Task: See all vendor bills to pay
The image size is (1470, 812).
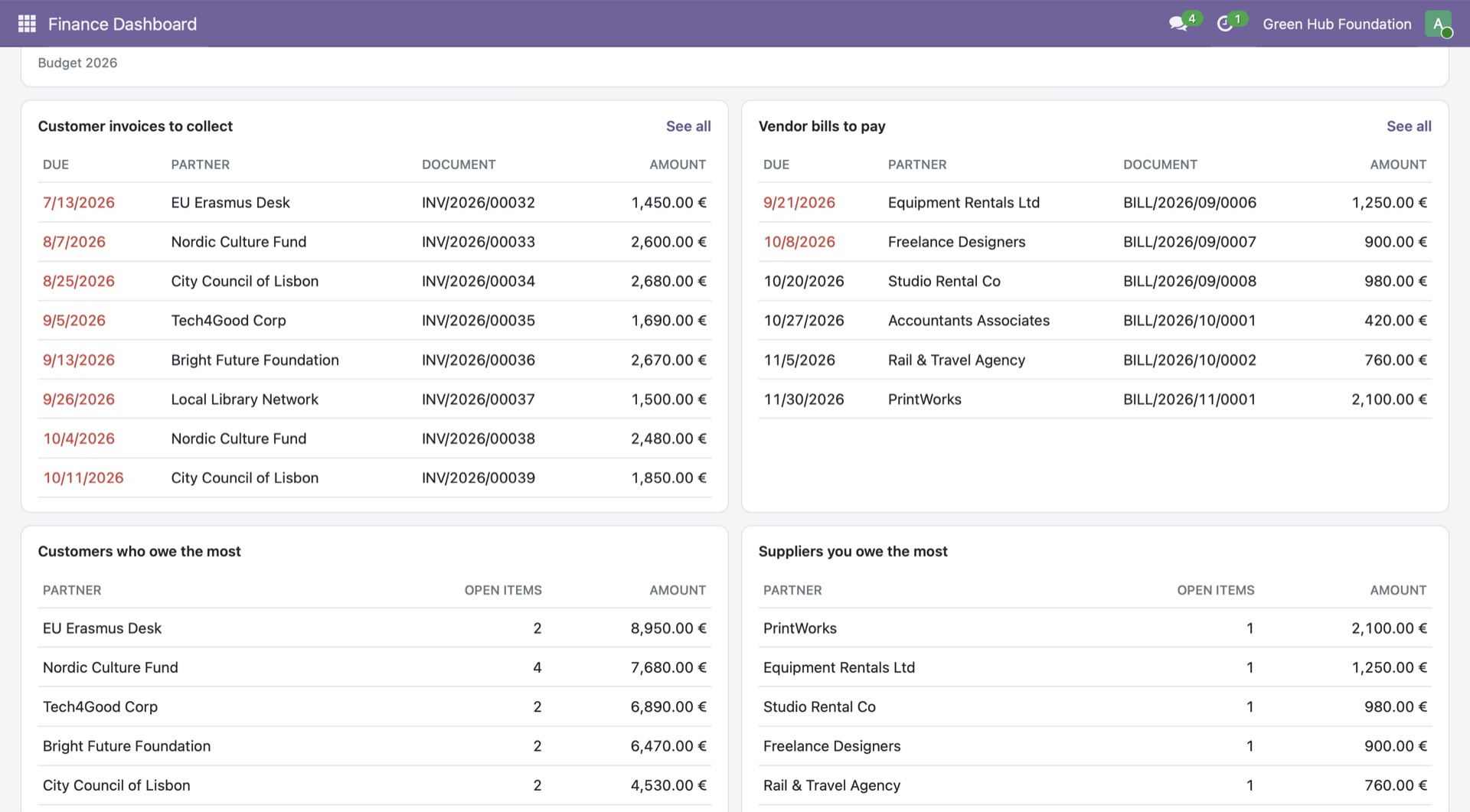Action: click(x=1409, y=126)
